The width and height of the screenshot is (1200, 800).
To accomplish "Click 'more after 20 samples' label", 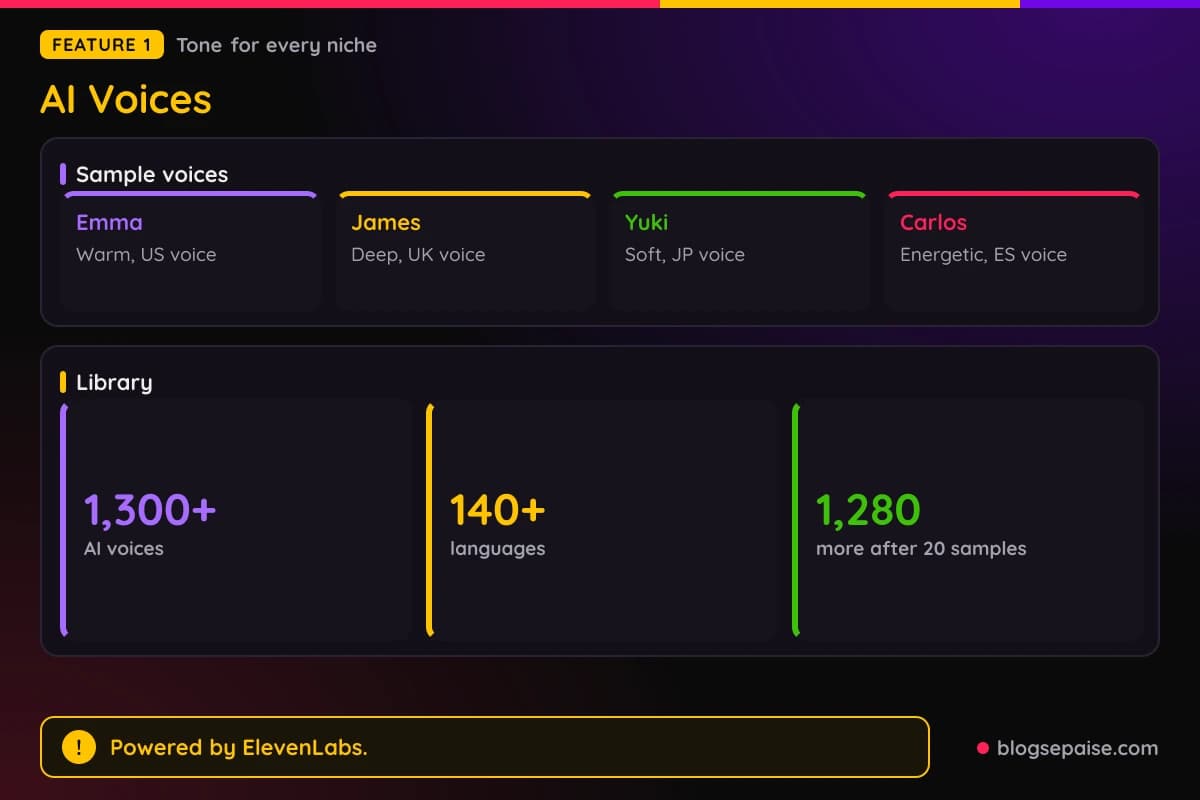I will coord(921,548).
